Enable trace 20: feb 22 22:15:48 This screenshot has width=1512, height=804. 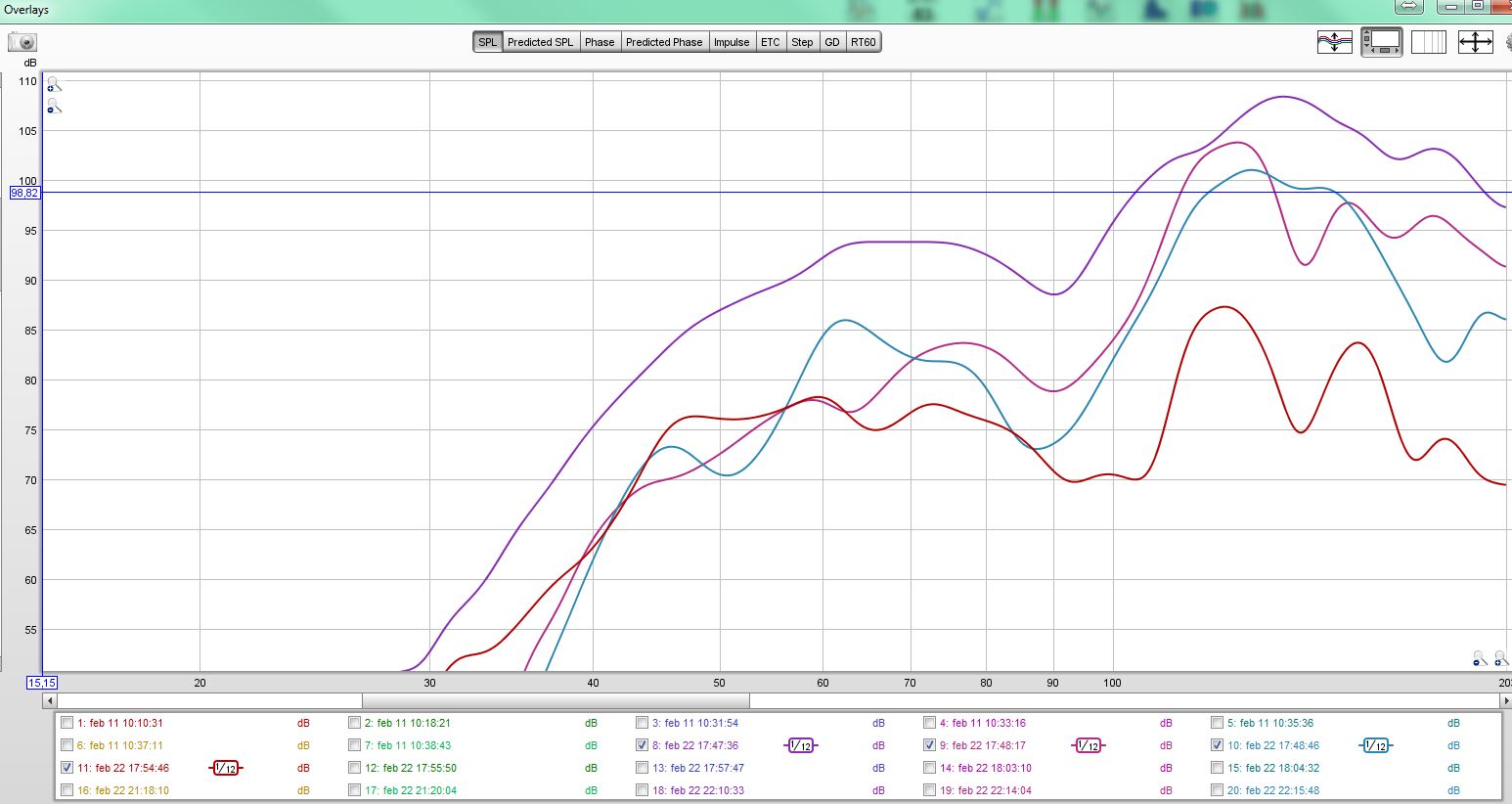(1217, 790)
